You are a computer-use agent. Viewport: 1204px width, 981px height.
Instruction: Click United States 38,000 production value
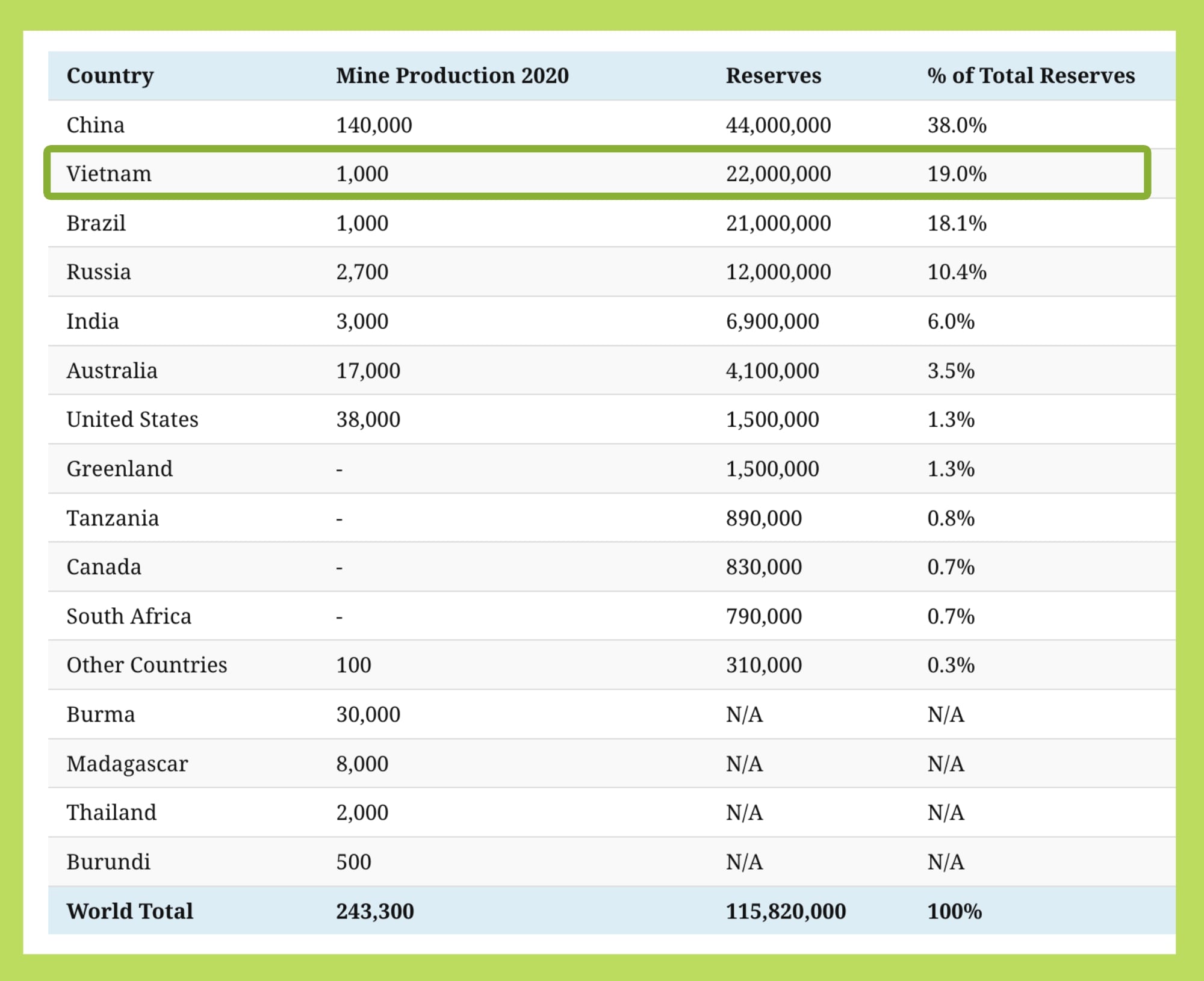pos(368,419)
